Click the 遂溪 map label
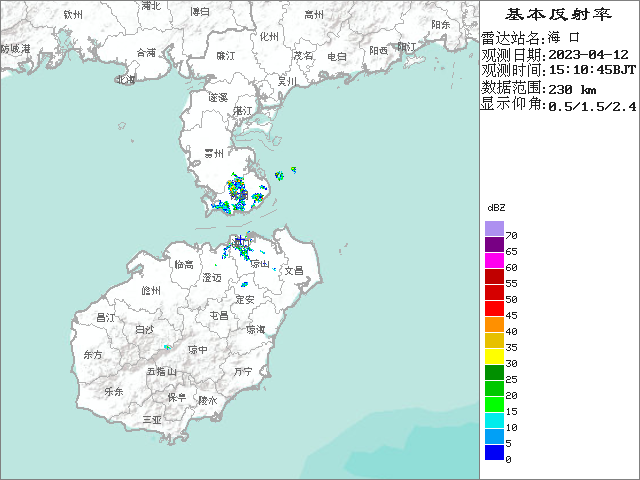The height and width of the screenshot is (480, 640). point(218,98)
